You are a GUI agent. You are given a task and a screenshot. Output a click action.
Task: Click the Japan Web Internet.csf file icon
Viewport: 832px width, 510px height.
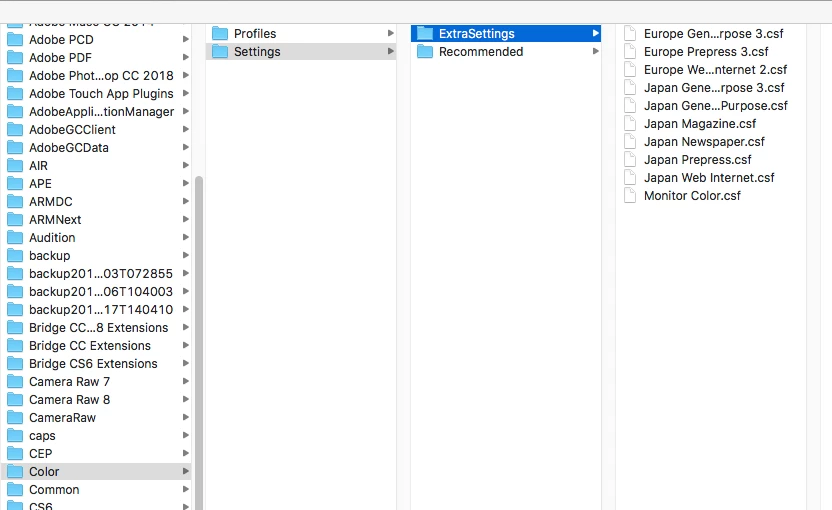pos(630,178)
